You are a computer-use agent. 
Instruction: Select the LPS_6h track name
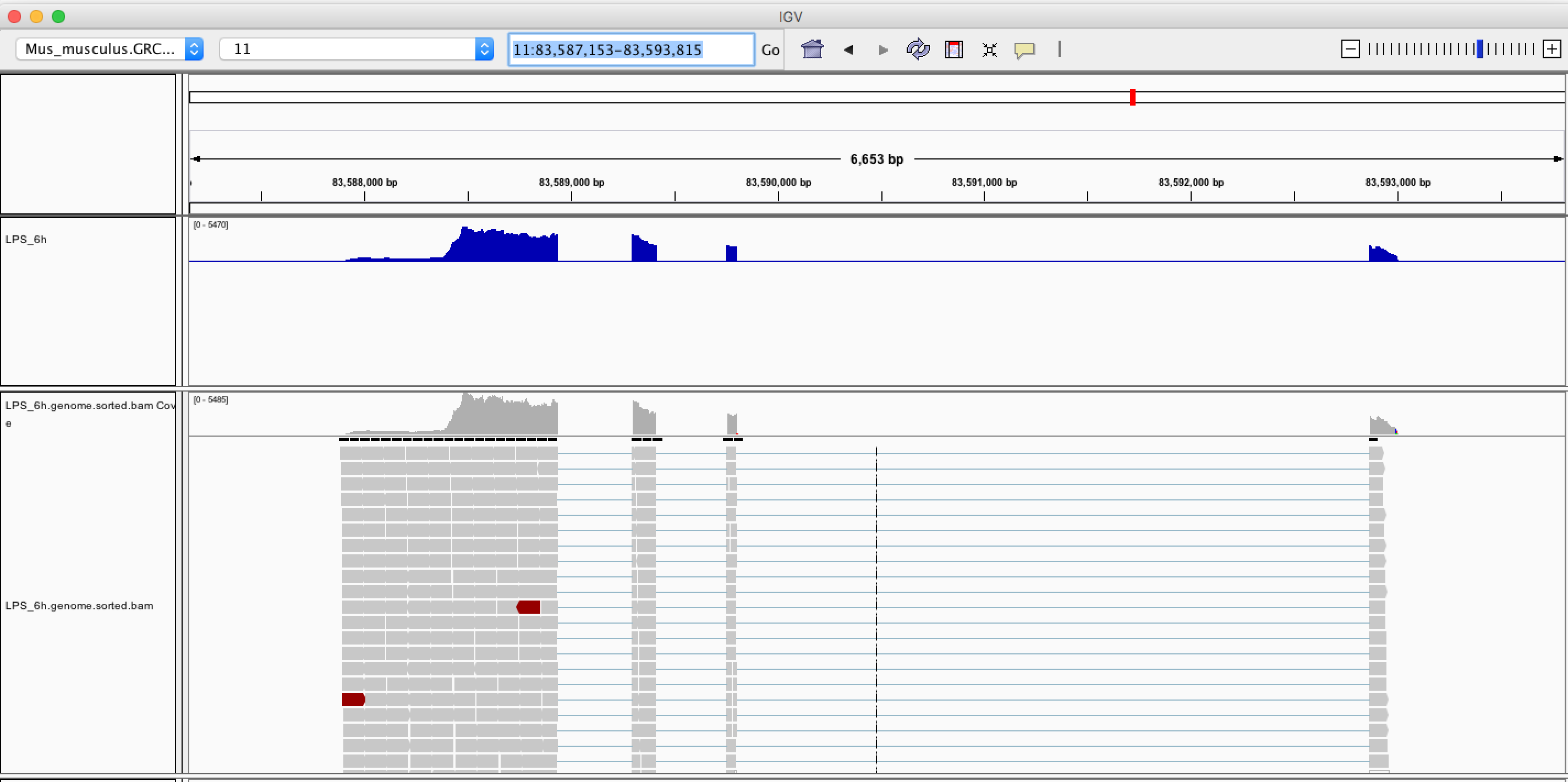26,239
